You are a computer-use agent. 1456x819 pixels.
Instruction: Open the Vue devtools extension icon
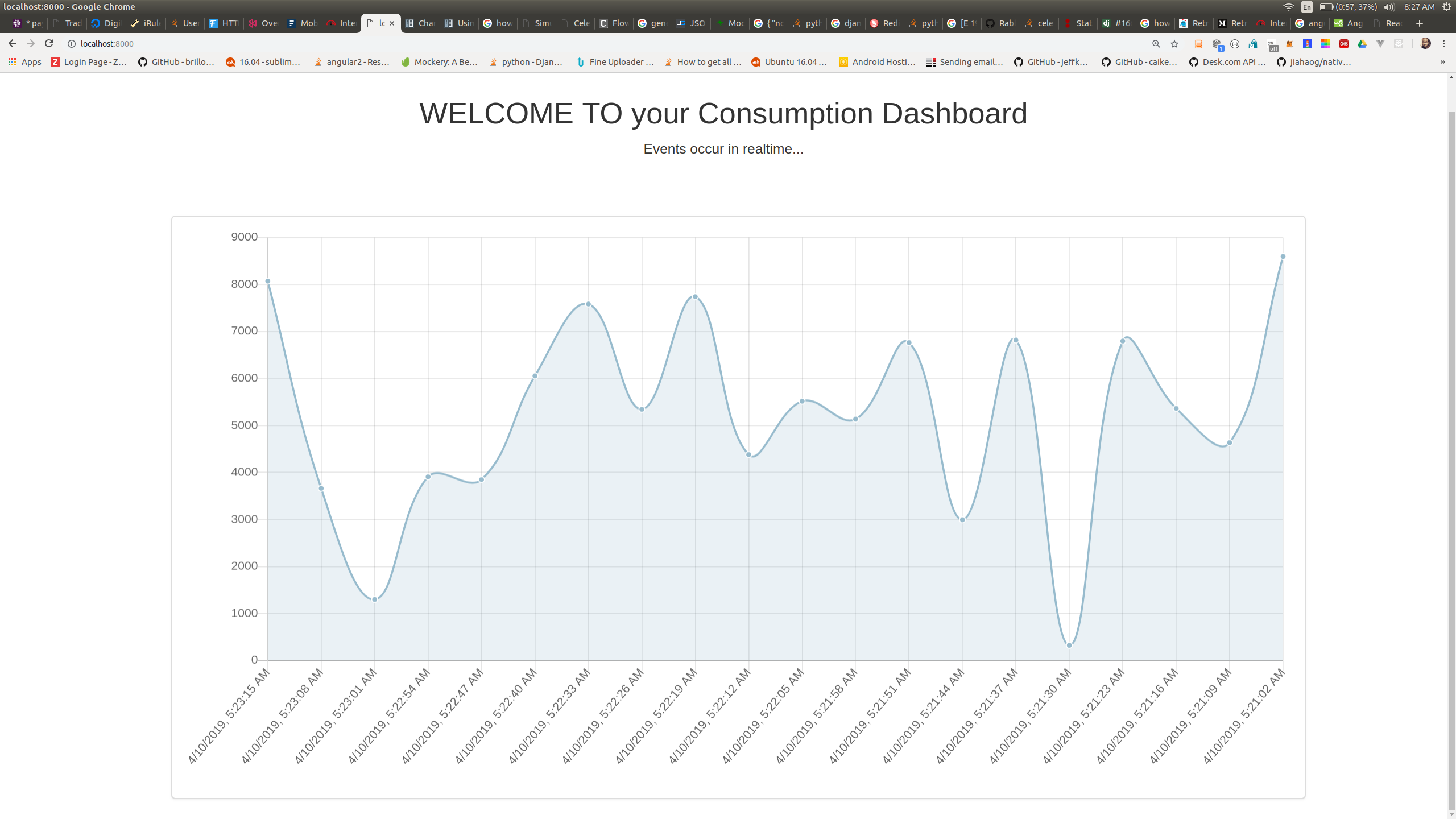point(1380,44)
